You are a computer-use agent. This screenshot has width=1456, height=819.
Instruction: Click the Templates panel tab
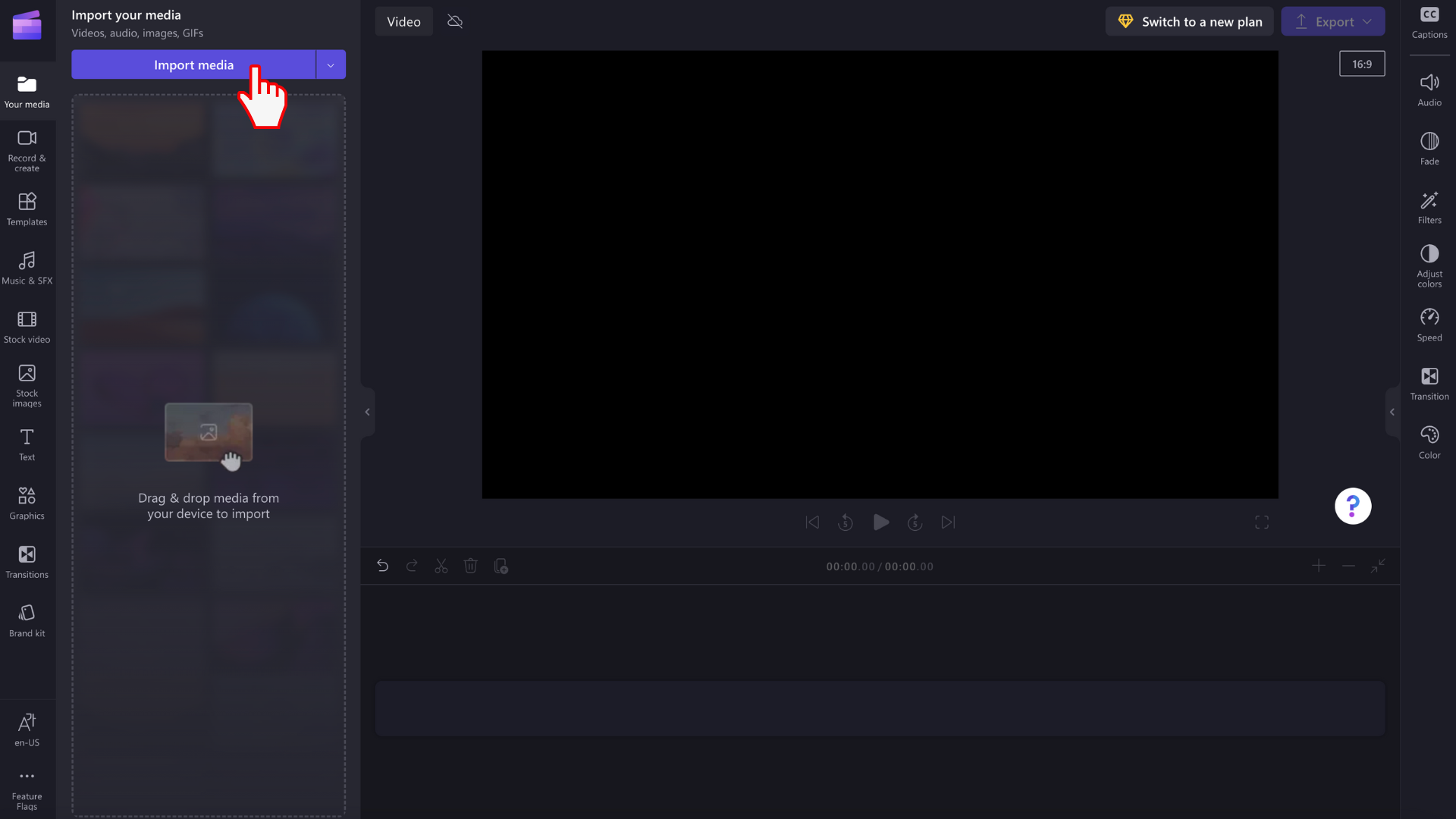click(27, 208)
